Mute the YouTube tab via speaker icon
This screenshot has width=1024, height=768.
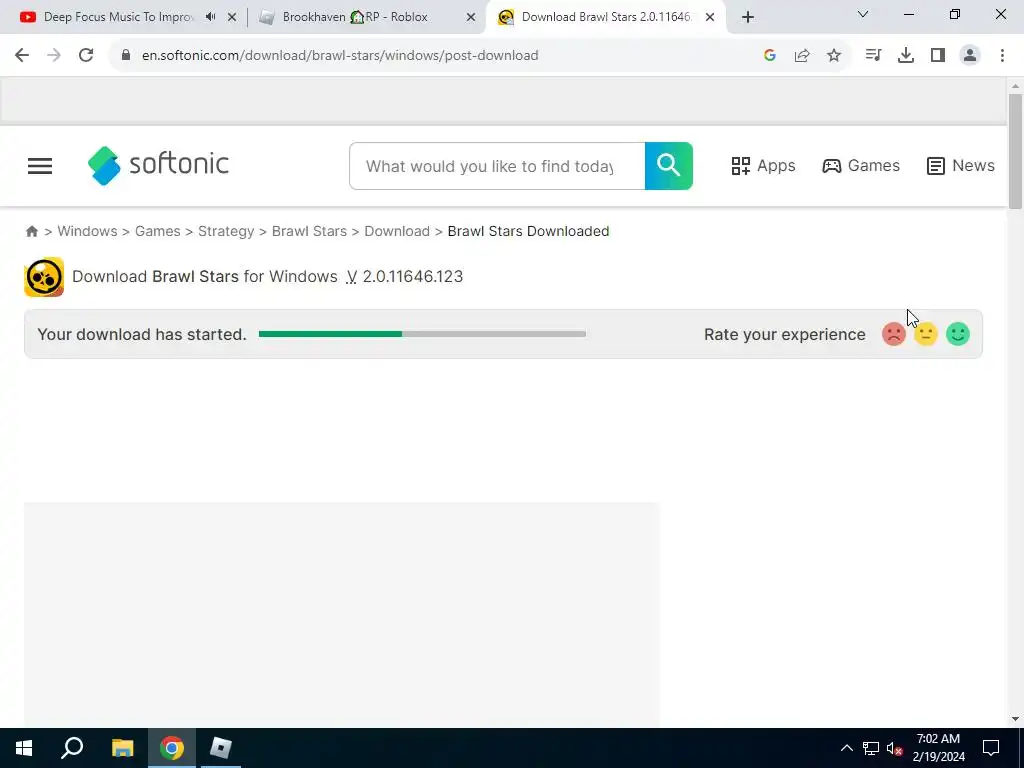[210, 17]
